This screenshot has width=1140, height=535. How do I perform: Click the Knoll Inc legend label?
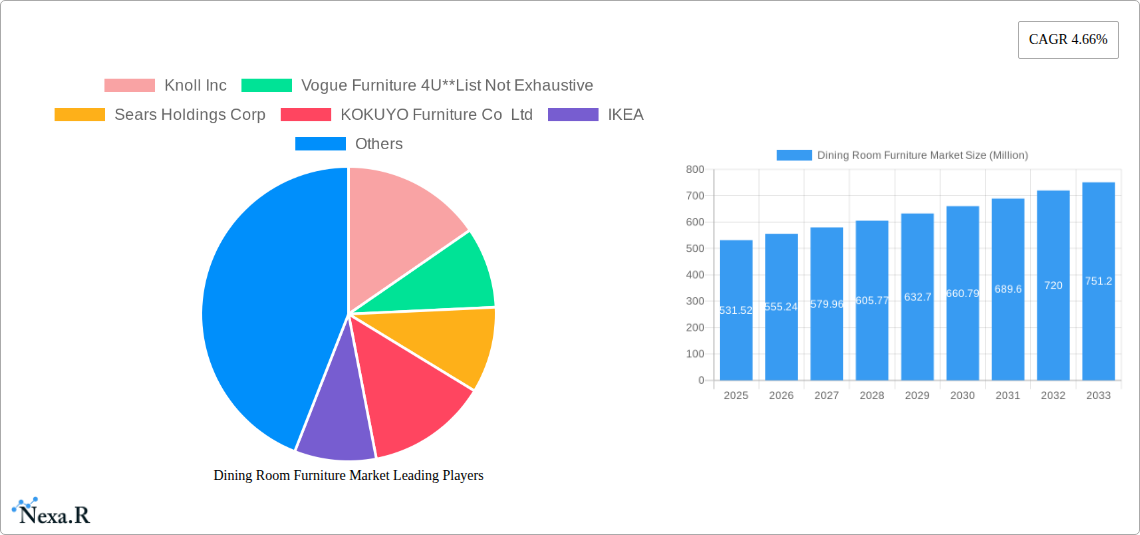click(196, 86)
